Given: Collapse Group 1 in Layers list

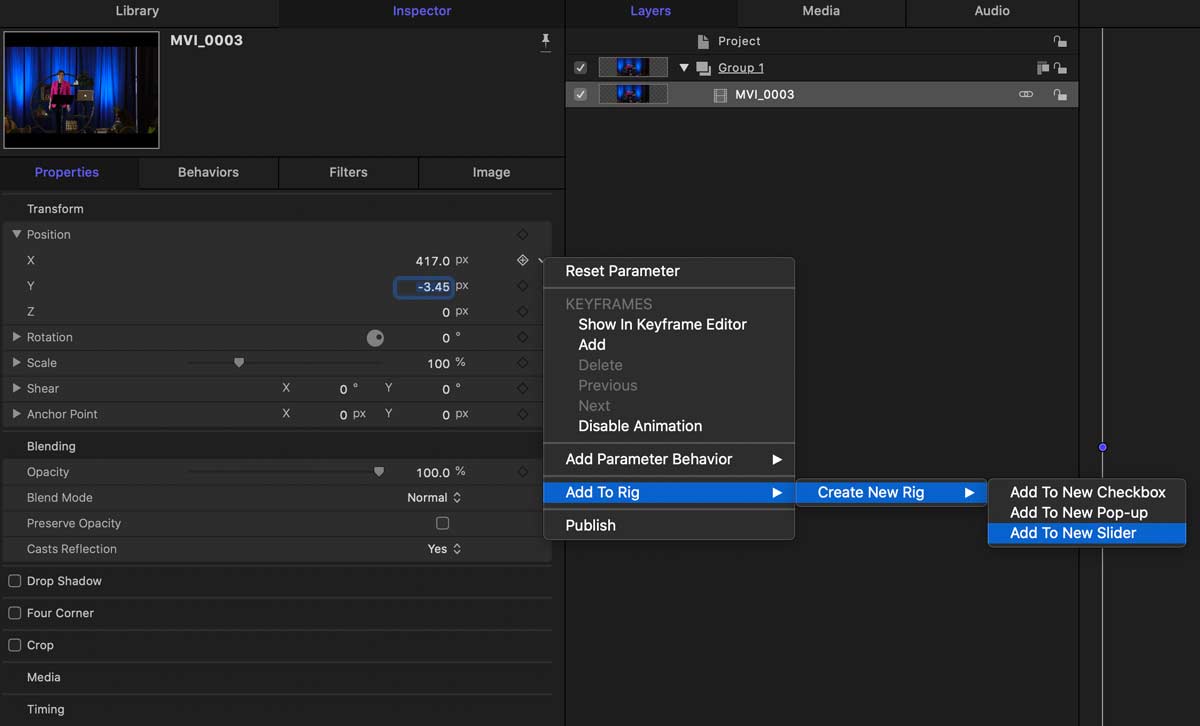Looking at the screenshot, I should pos(685,68).
